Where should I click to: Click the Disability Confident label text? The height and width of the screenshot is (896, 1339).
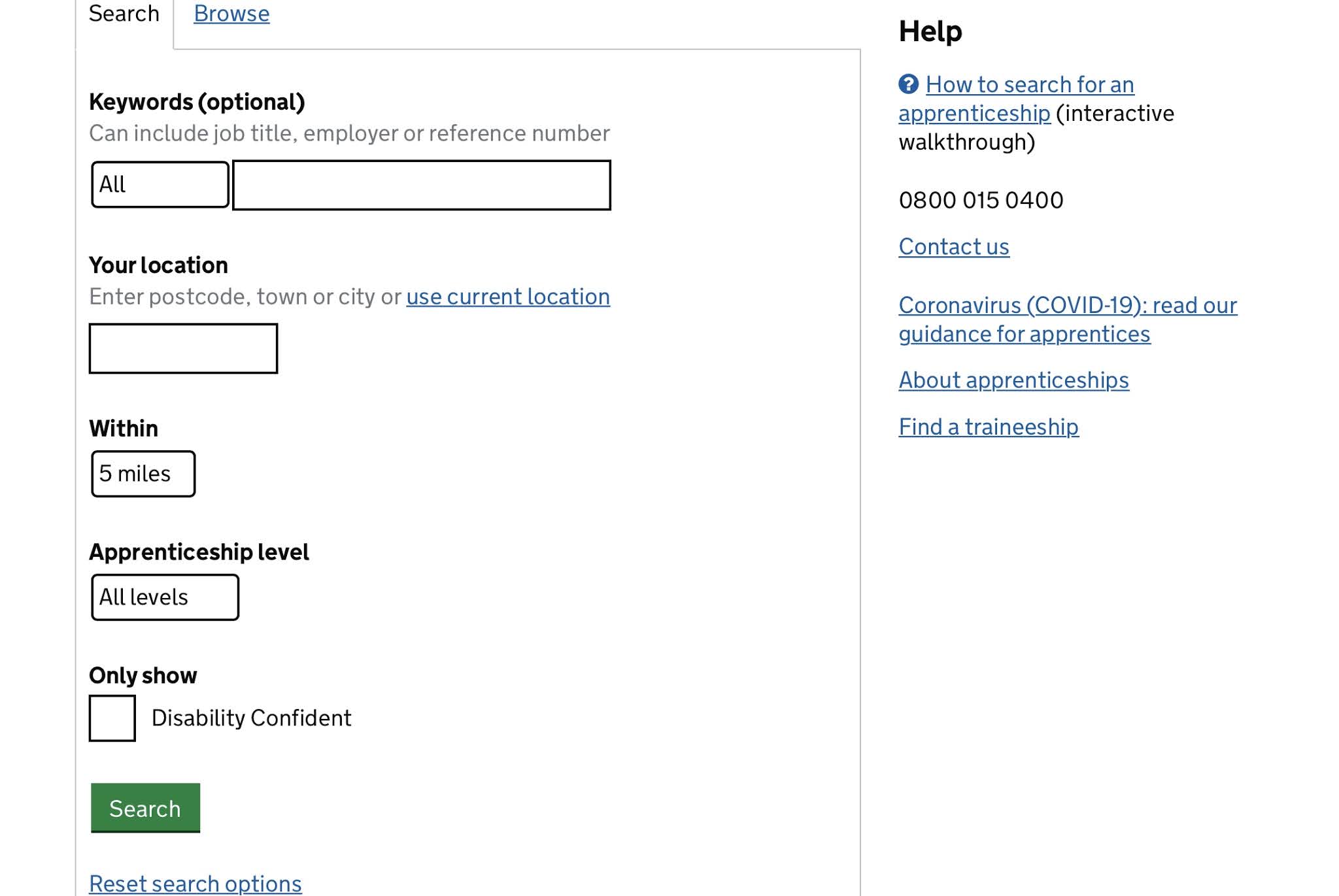tap(252, 718)
